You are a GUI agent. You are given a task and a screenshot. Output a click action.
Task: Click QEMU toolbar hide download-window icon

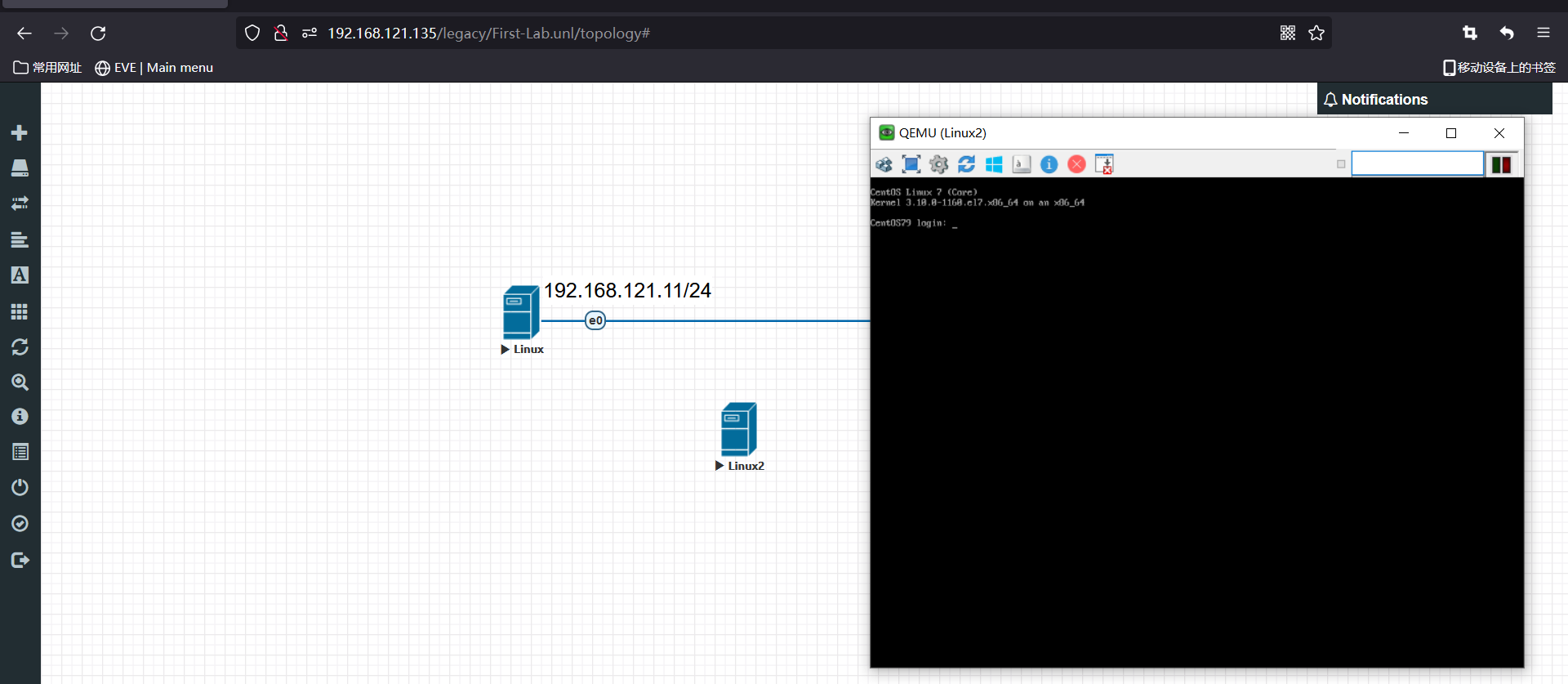(x=1104, y=164)
